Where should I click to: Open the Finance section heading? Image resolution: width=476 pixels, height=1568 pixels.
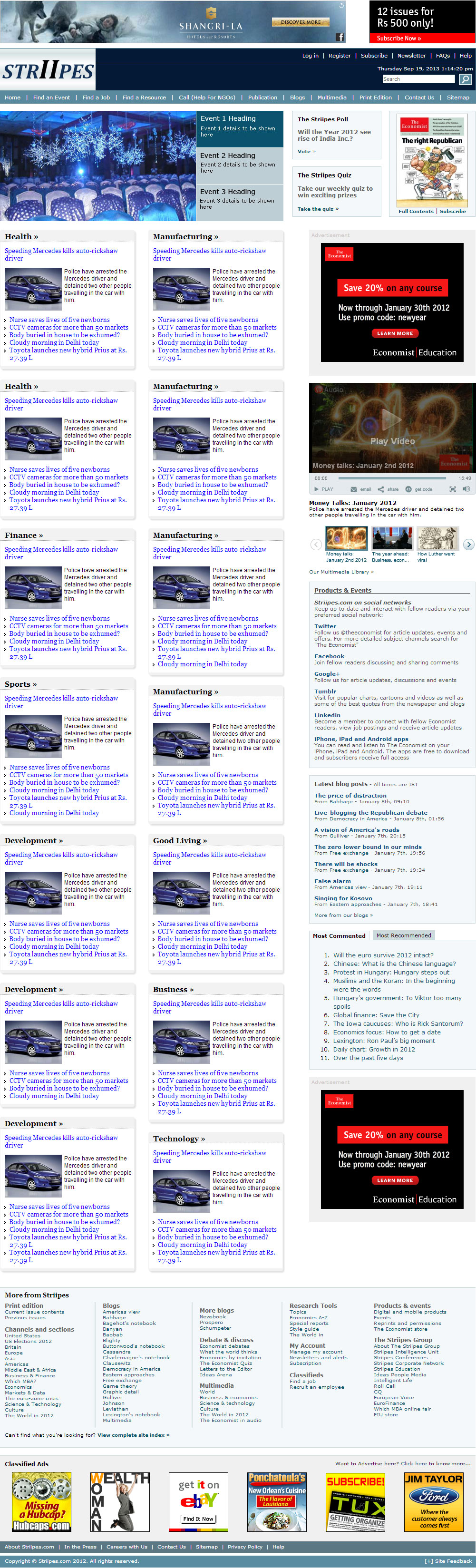click(x=24, y=535)
